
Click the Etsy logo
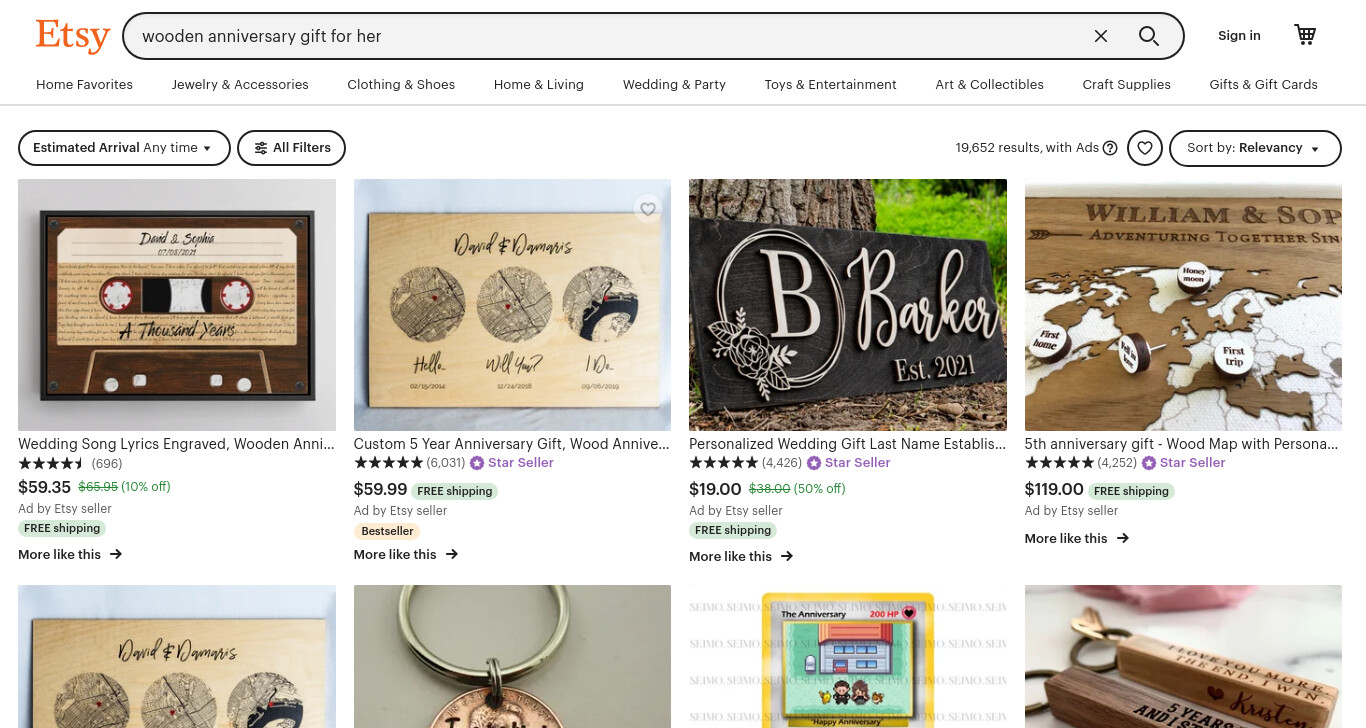point(73,36)
